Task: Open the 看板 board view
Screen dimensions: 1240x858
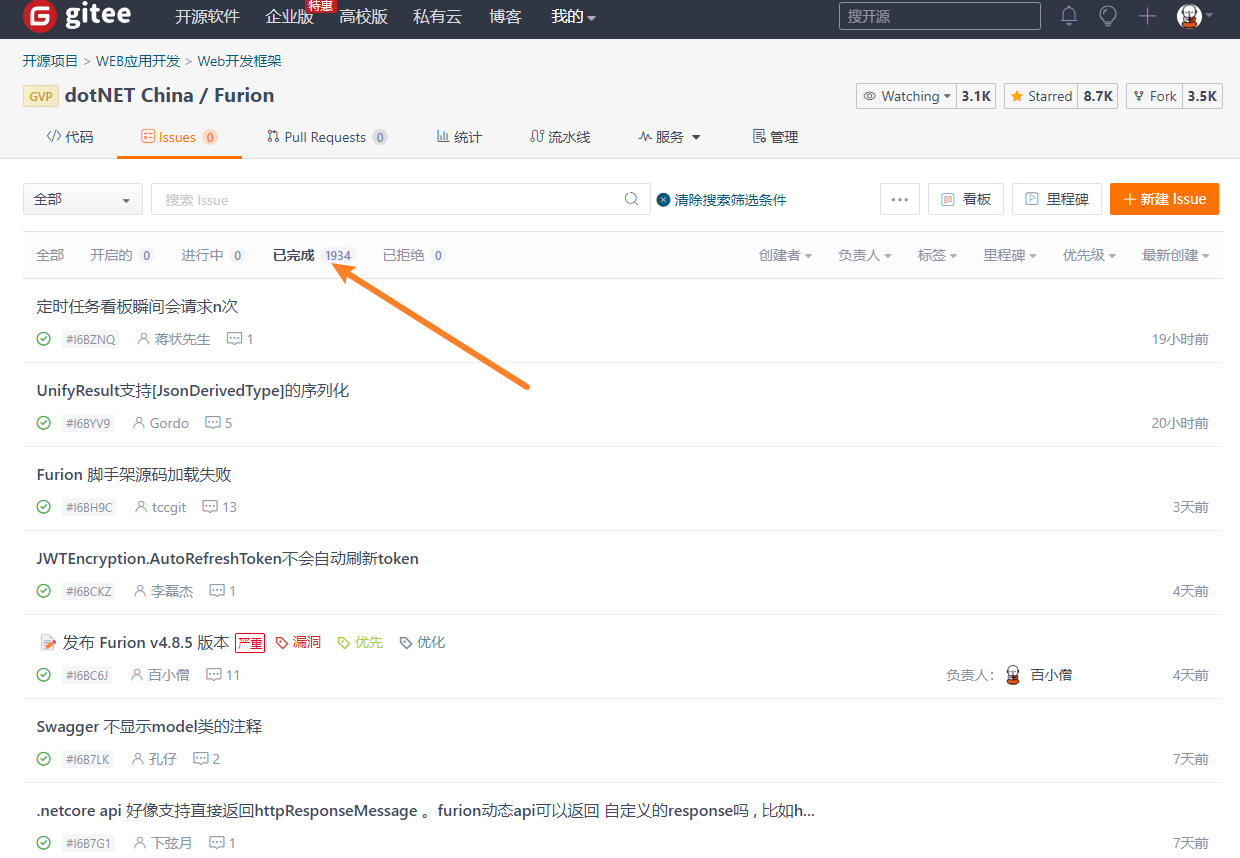Action: (965, 199)
